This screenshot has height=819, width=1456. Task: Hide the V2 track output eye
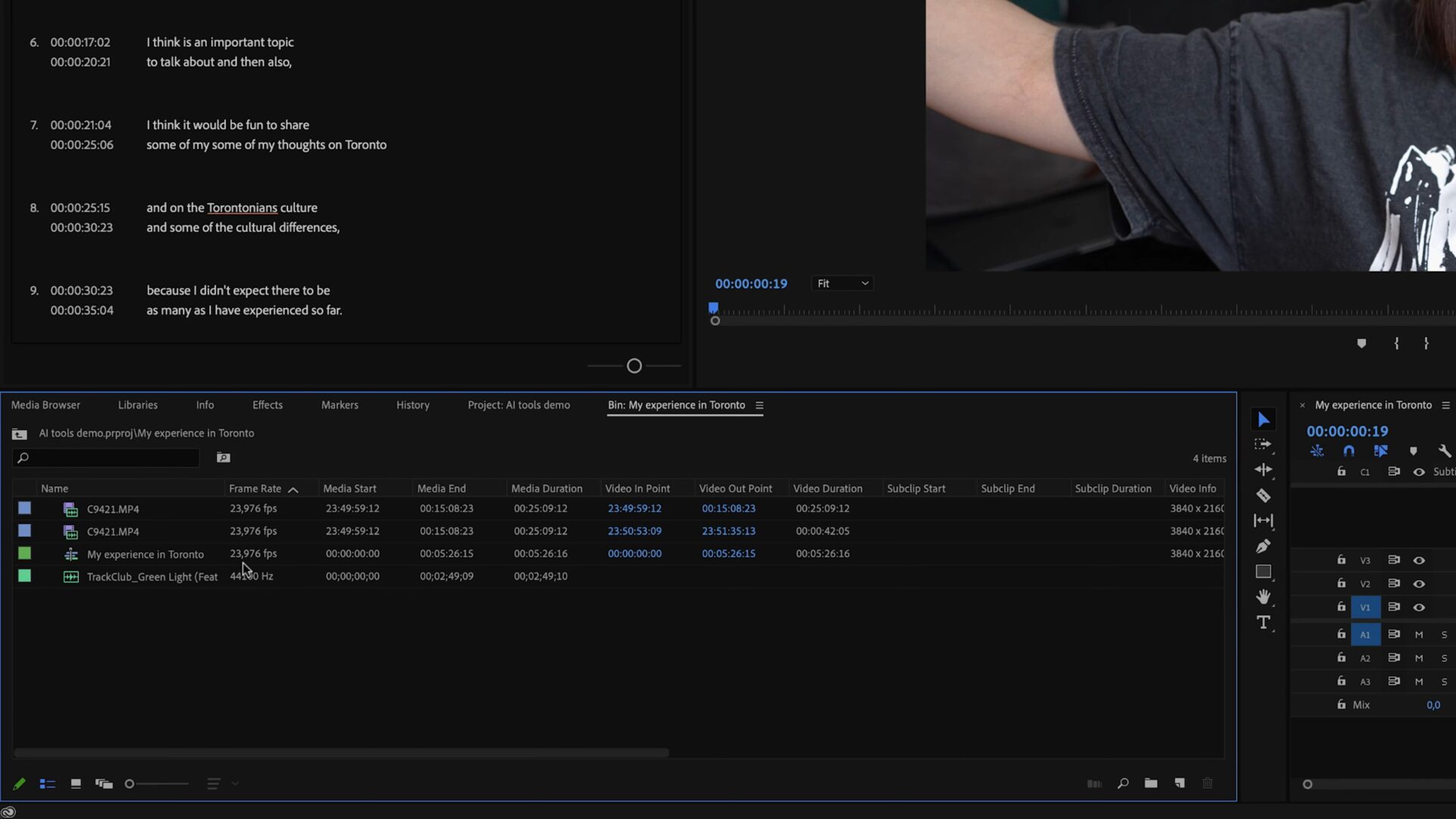pos(1420,583)
